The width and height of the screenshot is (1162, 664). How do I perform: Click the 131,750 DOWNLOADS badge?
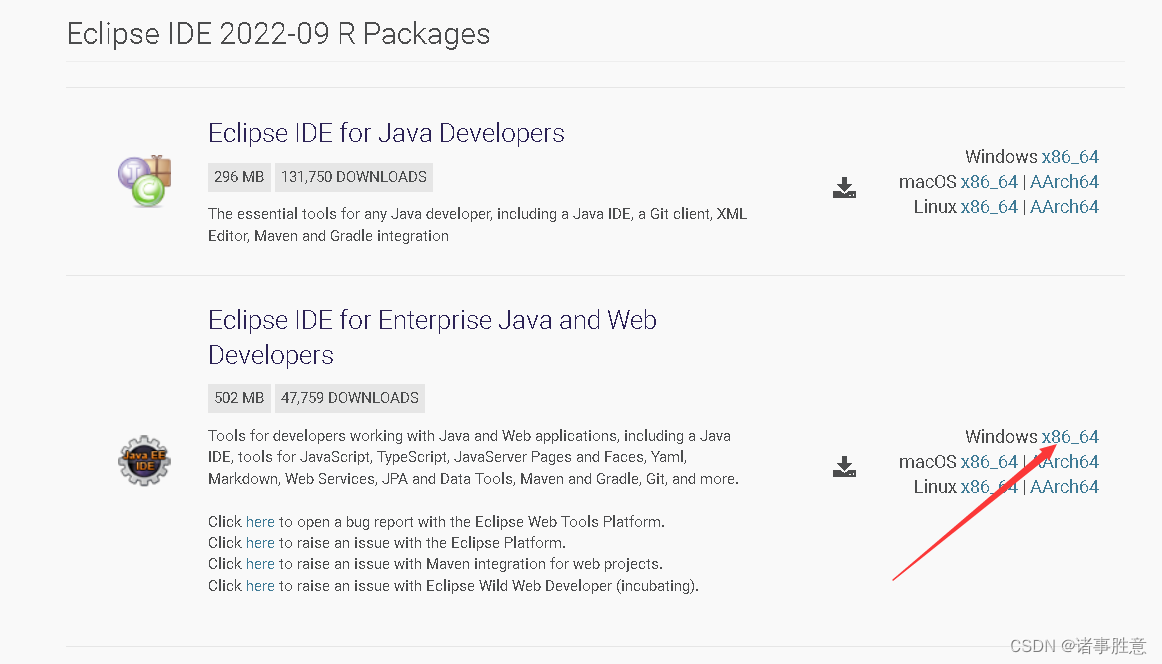tap(353, 177)
